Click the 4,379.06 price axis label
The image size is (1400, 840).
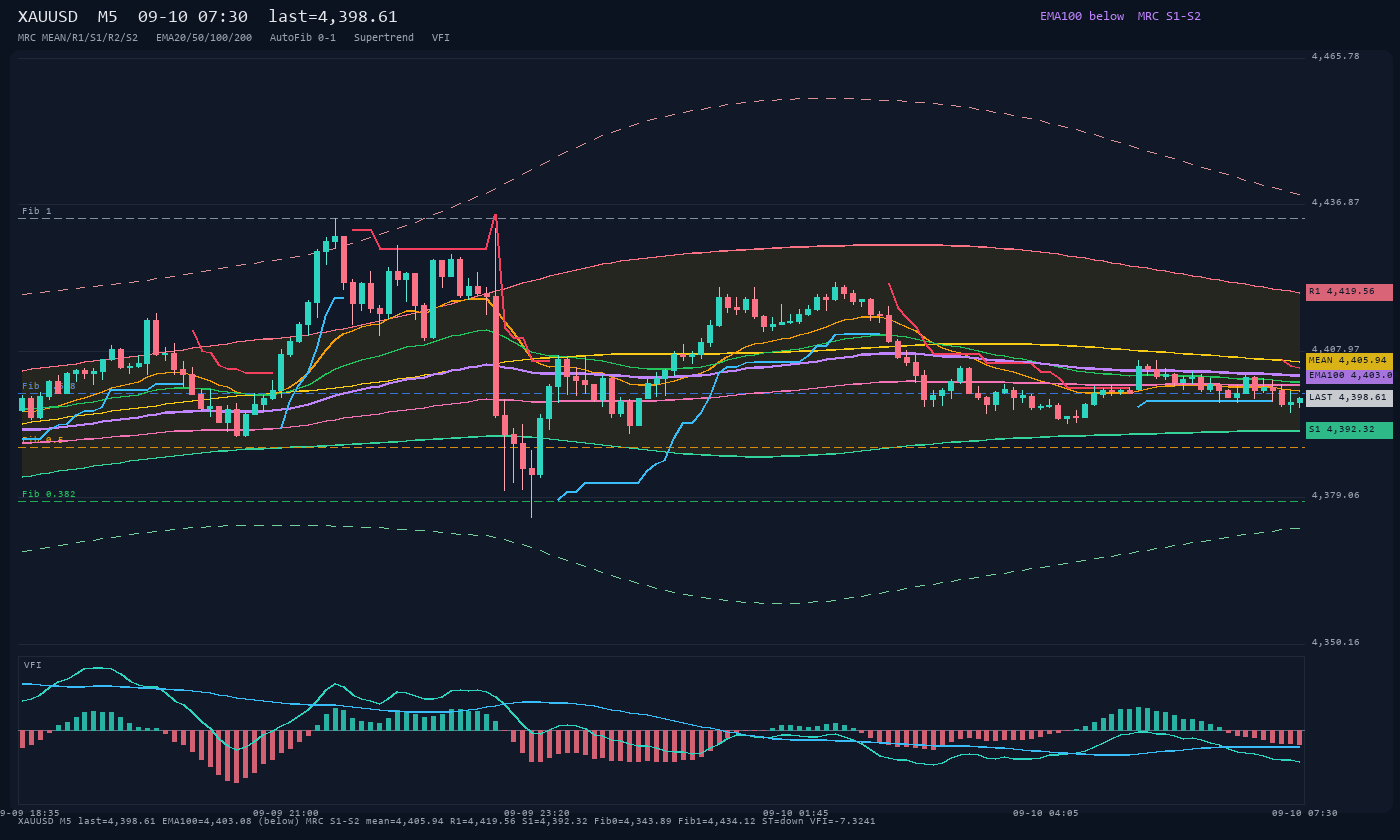[1335, 495]
